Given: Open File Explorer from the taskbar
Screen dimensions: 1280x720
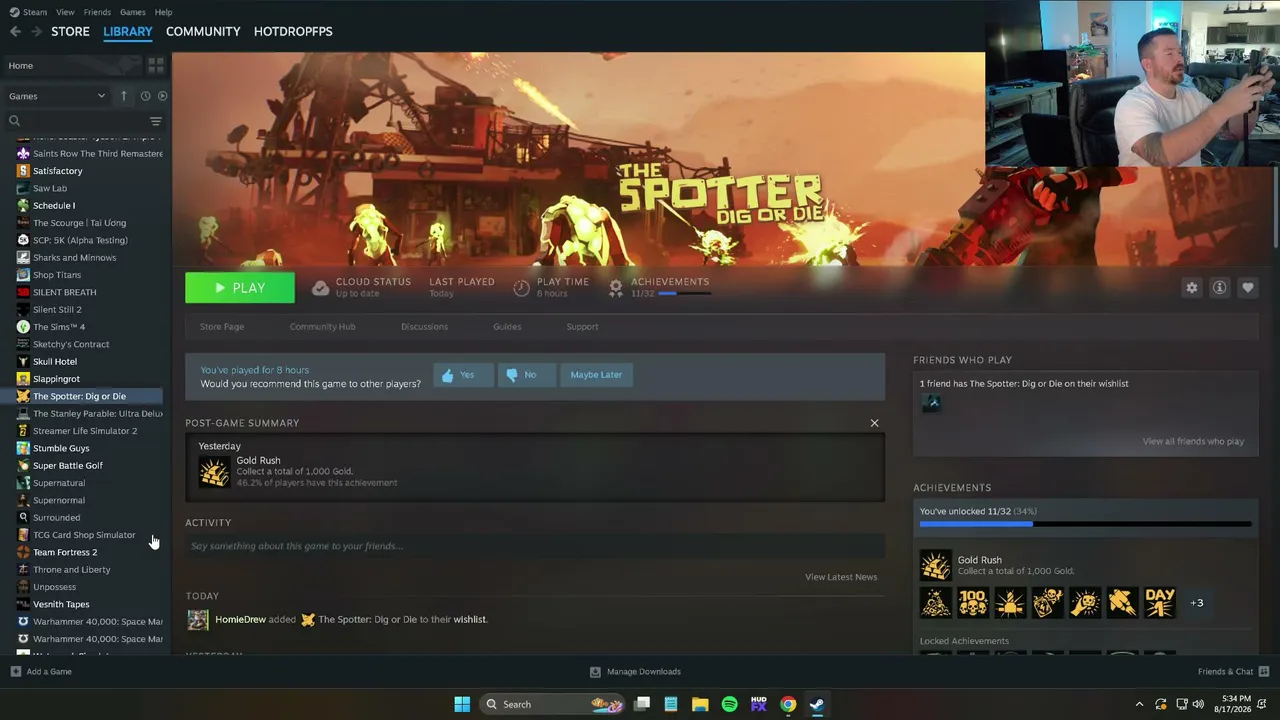Looking at the screenshot, I should point(700,704).
